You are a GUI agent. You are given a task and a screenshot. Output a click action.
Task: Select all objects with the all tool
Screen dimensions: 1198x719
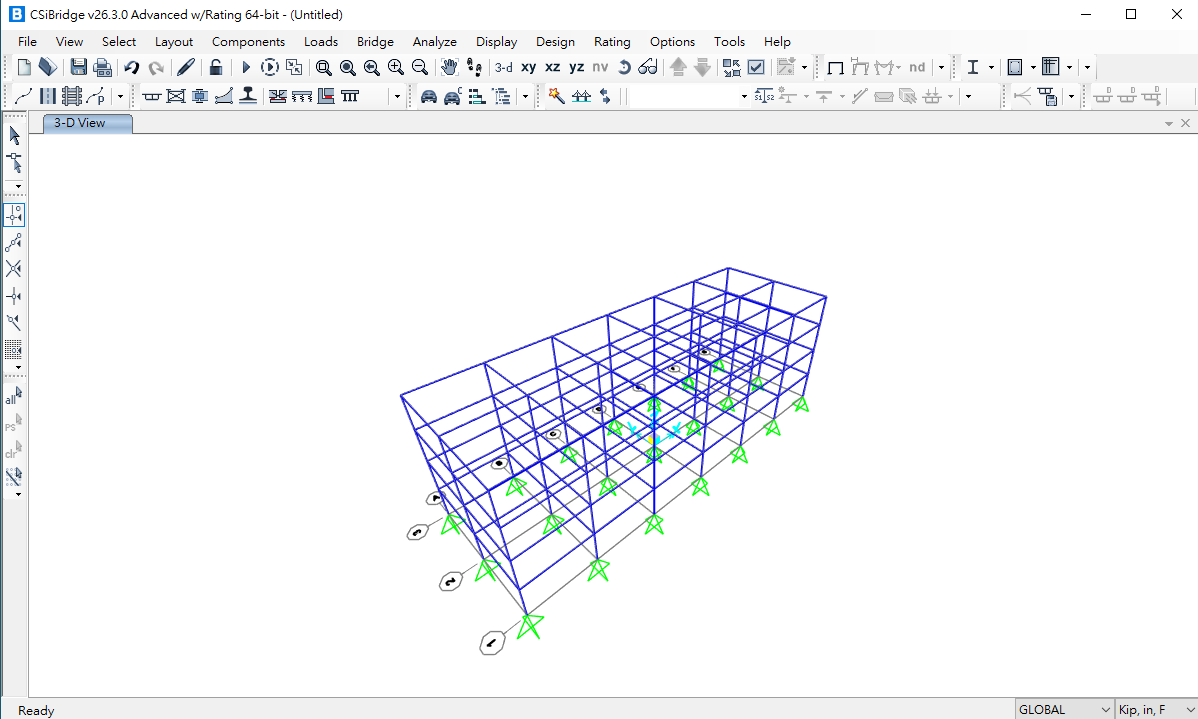(x=14, y=396)
